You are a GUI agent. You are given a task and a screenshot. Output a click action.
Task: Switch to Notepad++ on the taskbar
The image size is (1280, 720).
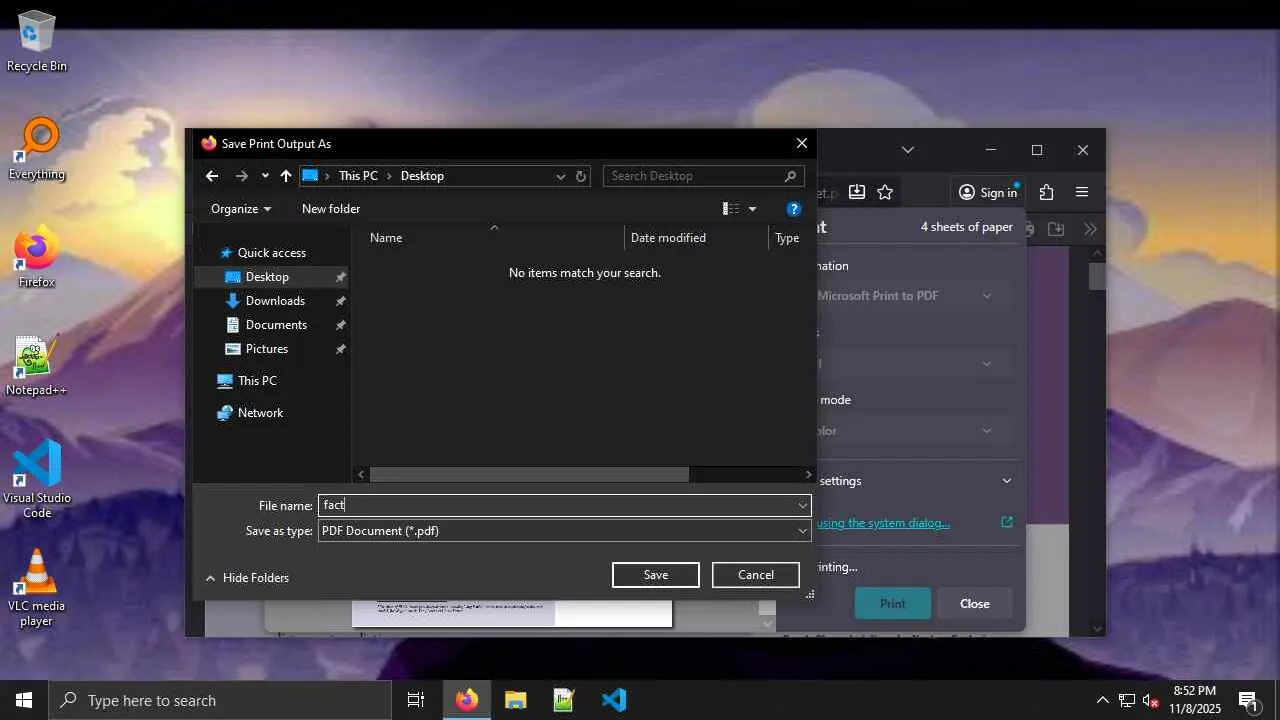(x=564, y=700)
